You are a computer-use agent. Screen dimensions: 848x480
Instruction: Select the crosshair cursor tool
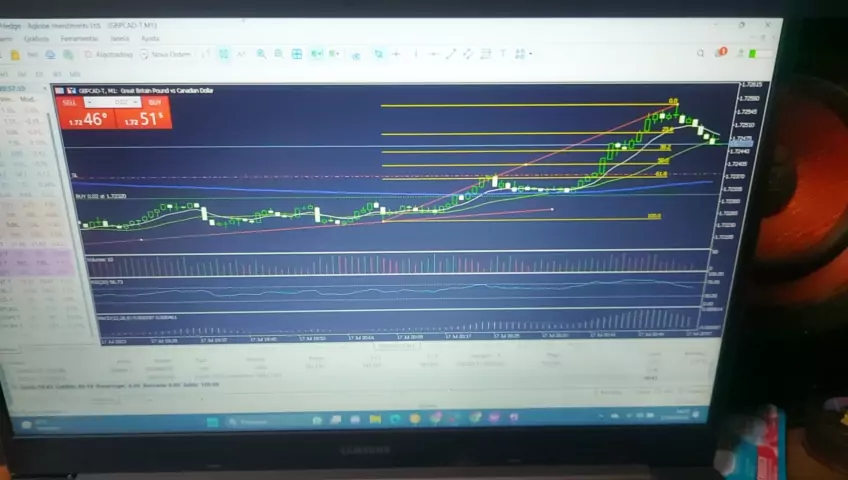tap(396, 54)
